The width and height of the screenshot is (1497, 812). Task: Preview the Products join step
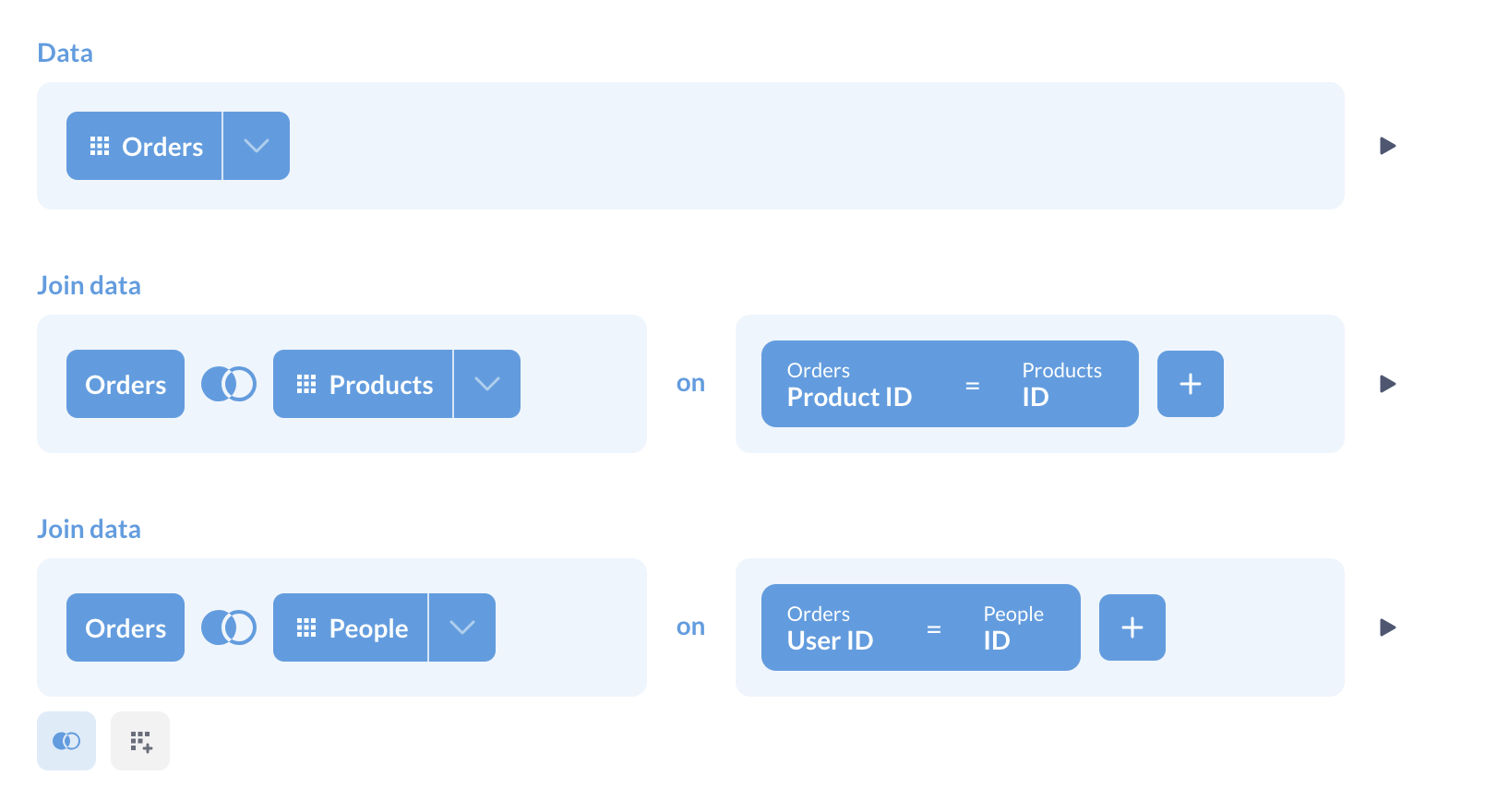click(x=1387, y=384)
